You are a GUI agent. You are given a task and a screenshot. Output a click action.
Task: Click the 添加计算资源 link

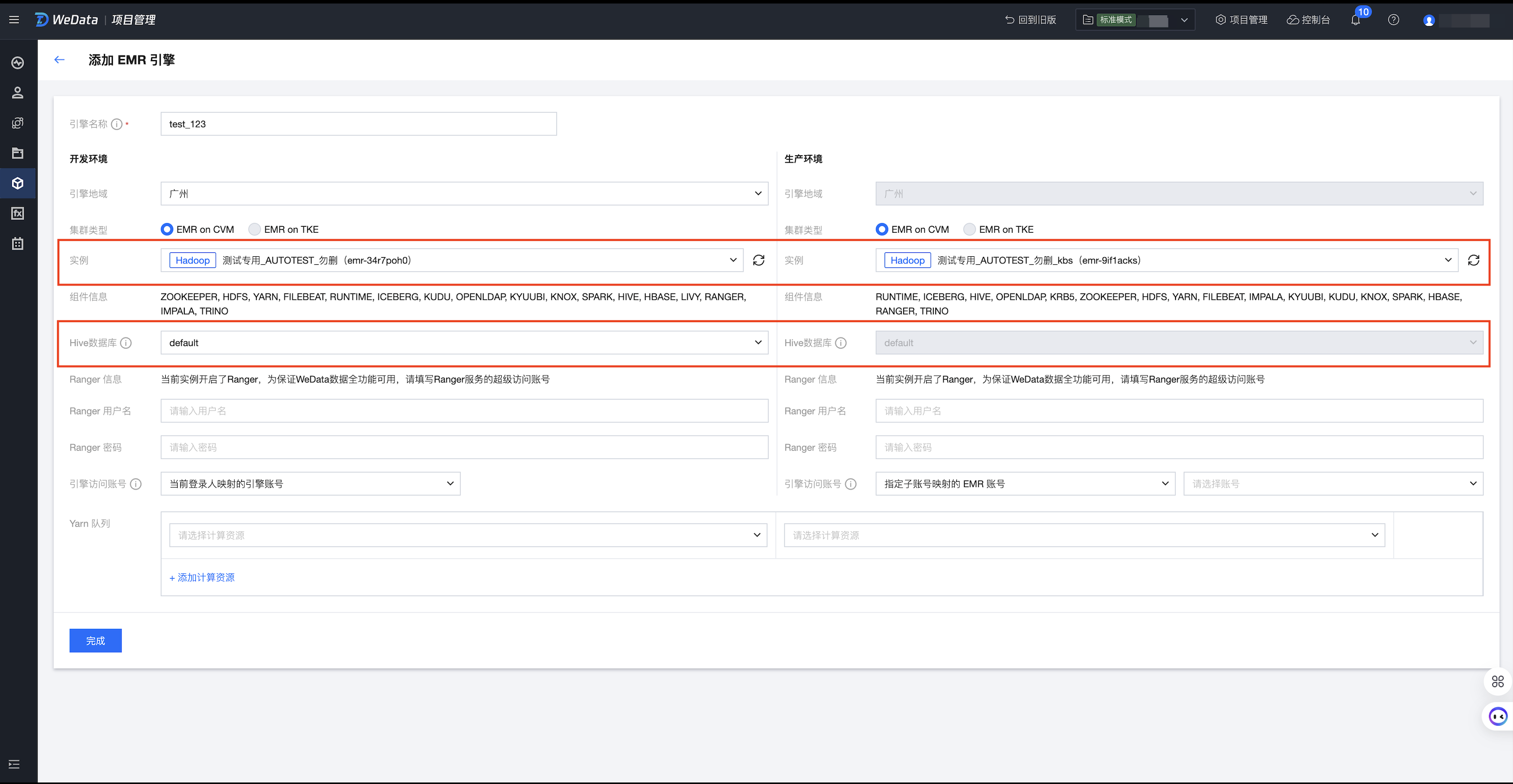click(x=202, y=578)
